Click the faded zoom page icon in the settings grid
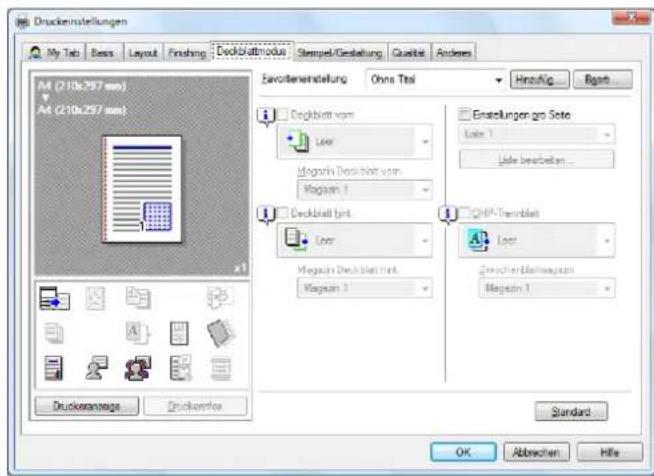Screen dimensions: 654x476 (x=95, y=298)
